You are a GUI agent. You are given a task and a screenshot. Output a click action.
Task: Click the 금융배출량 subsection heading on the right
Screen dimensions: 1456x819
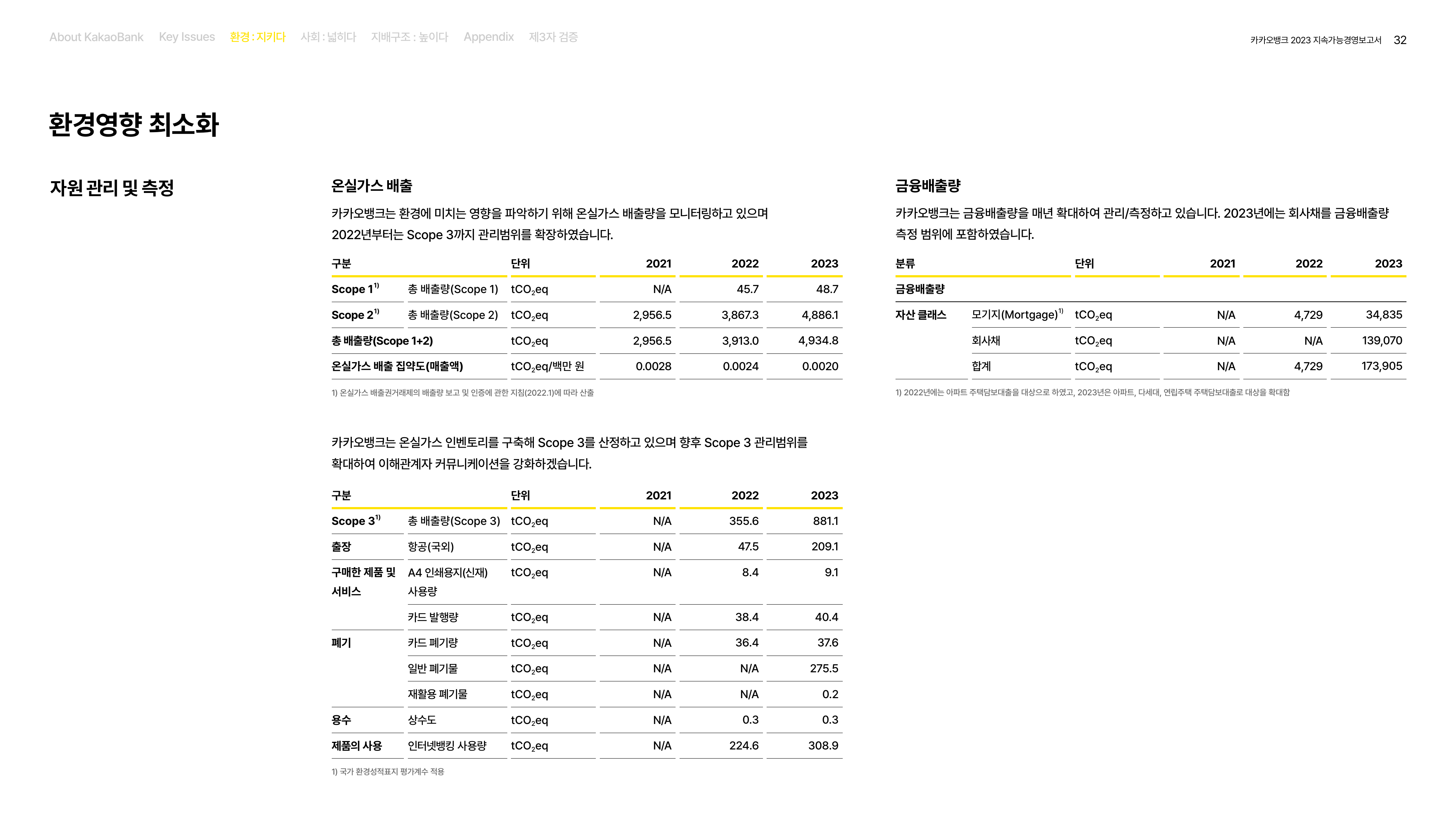[928, 186]
